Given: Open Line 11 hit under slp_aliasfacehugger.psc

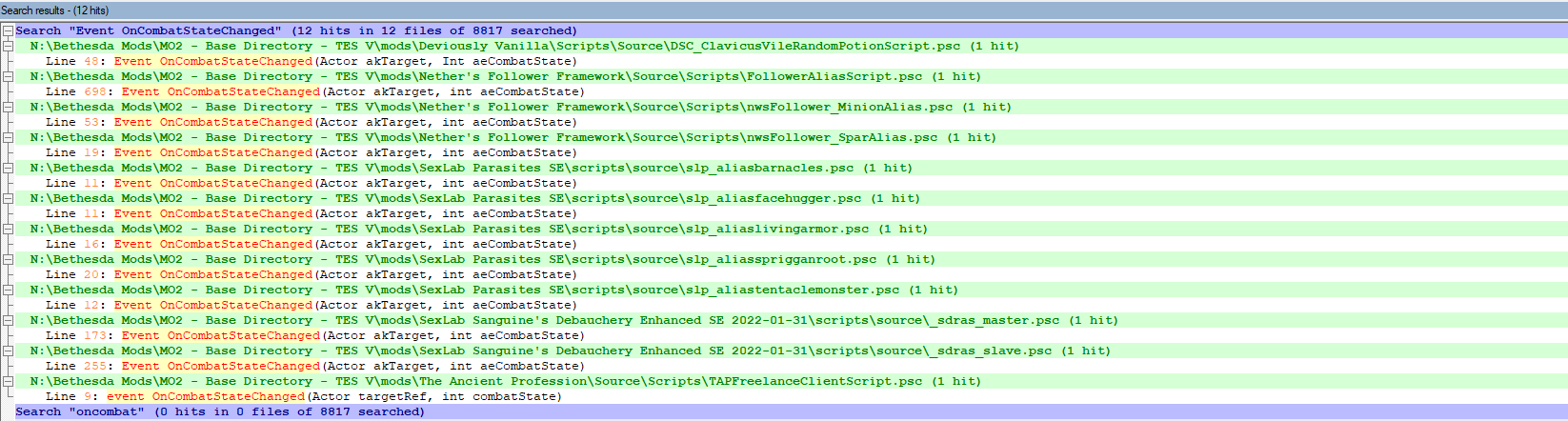Looking at the screenshot, I should point(312,213).
